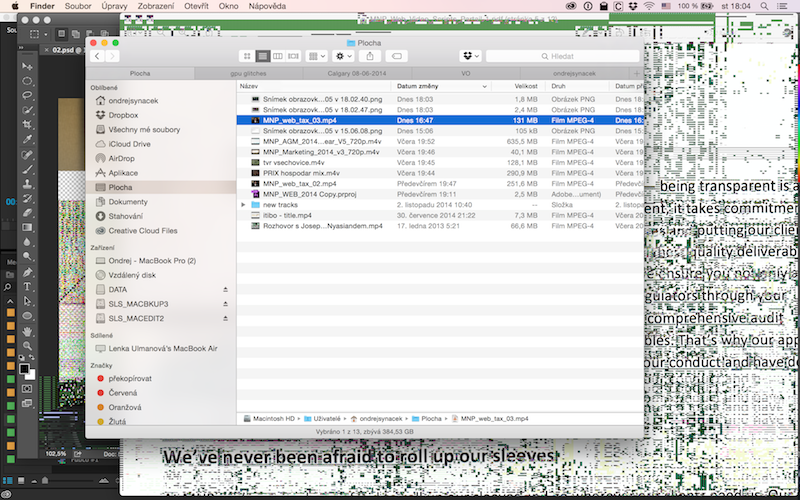
Task: Select the Crop tool in Photoshop
Action: click(x=27, y=125)
